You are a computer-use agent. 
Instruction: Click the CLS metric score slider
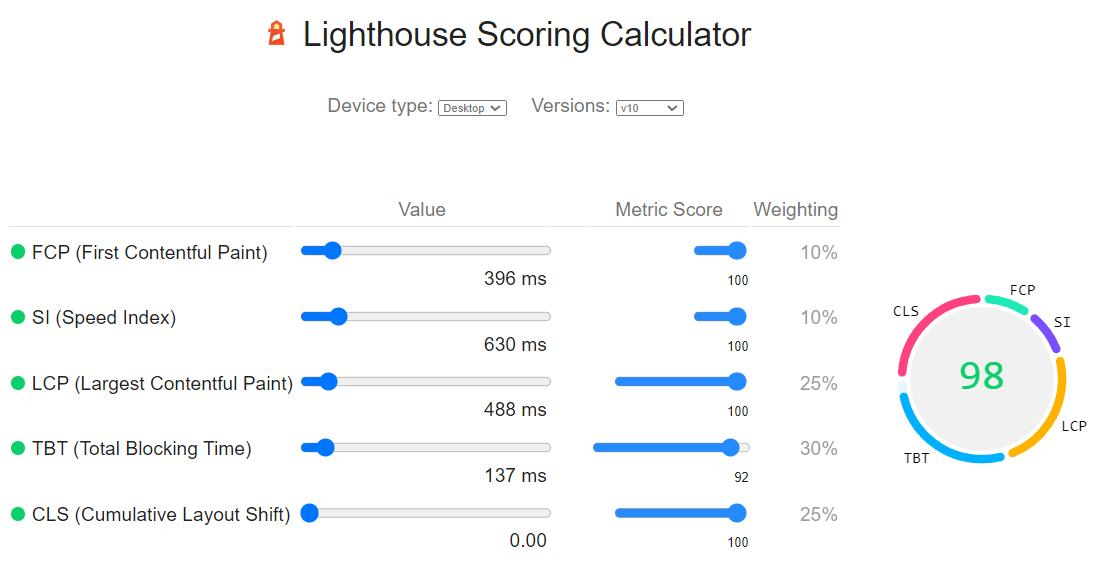click(x=681, y=513)
